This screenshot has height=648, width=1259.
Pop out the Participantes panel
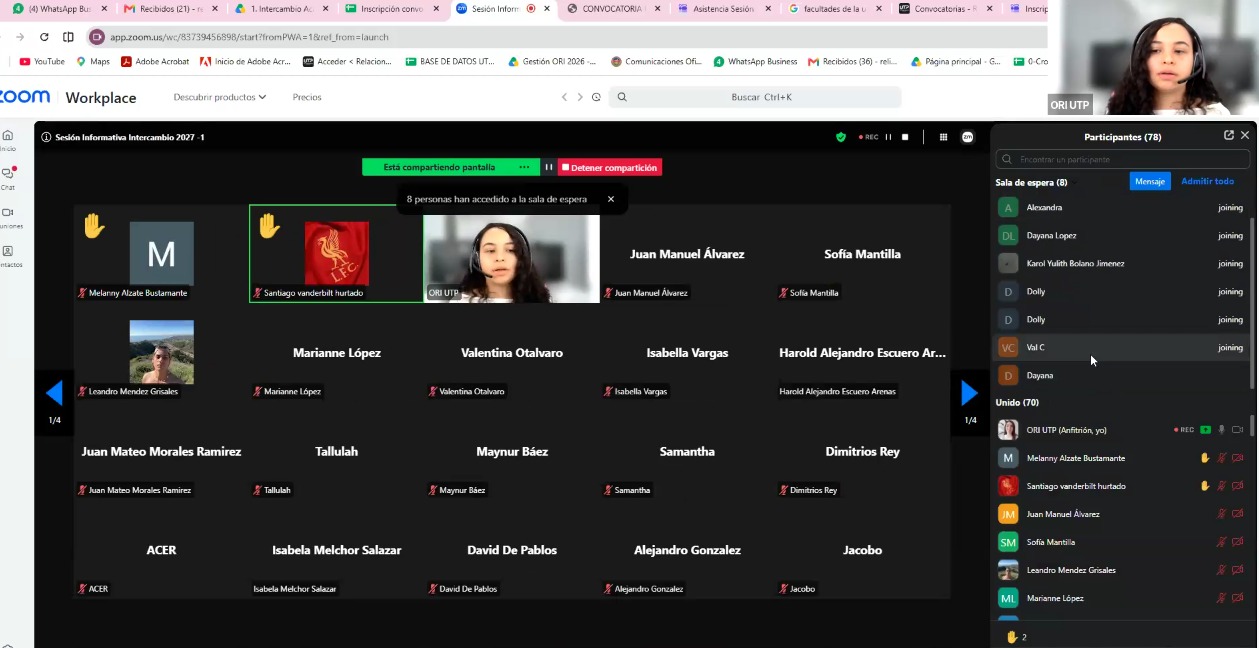1229,135
